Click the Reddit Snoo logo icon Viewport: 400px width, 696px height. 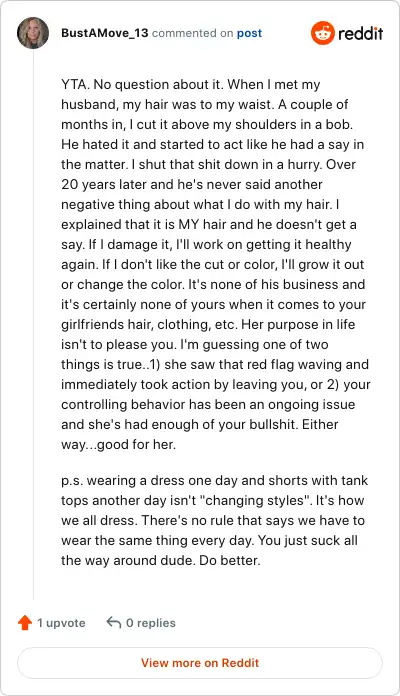tap(322, 33)
